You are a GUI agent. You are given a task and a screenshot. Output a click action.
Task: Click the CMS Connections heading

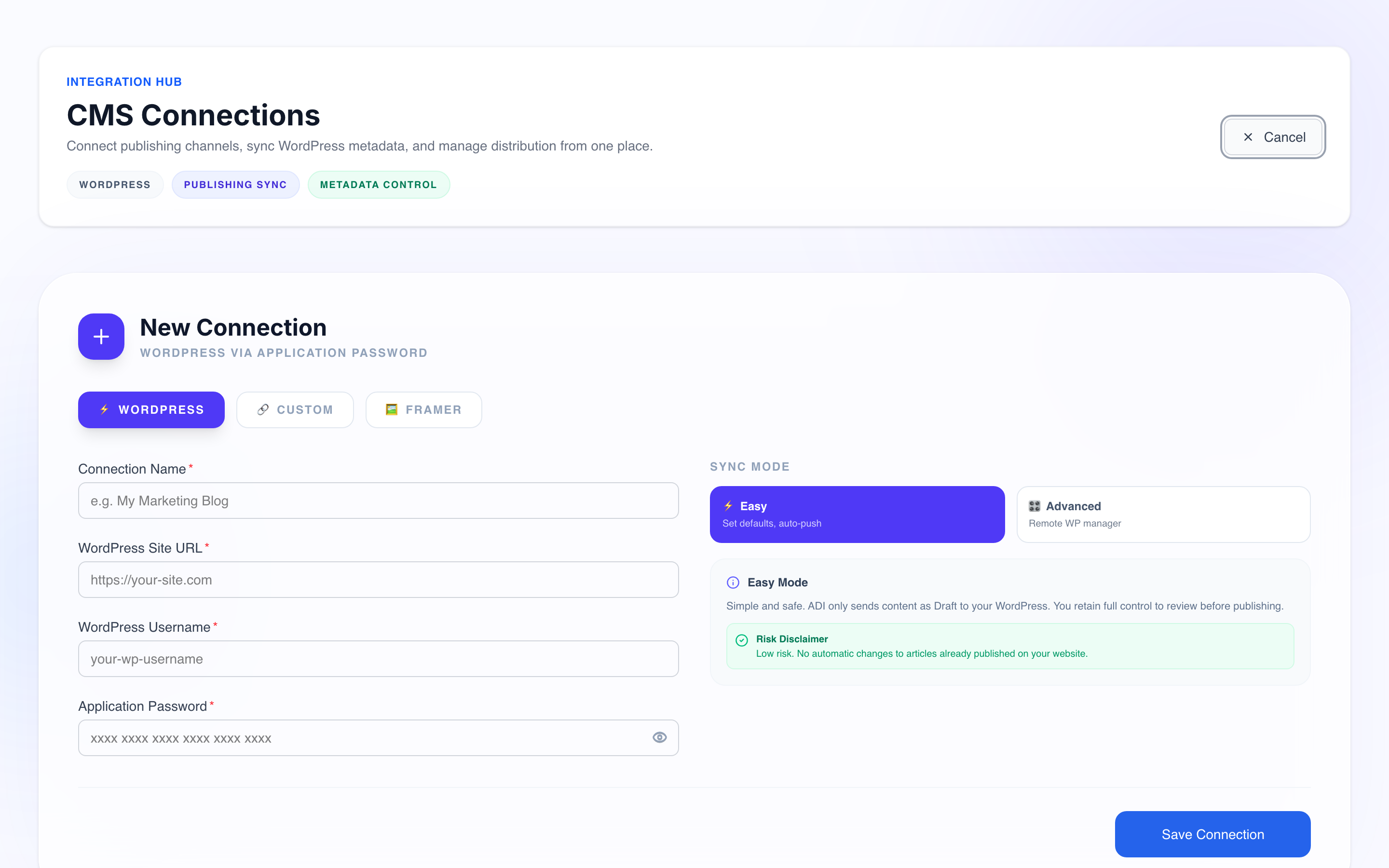pos(193,115)
